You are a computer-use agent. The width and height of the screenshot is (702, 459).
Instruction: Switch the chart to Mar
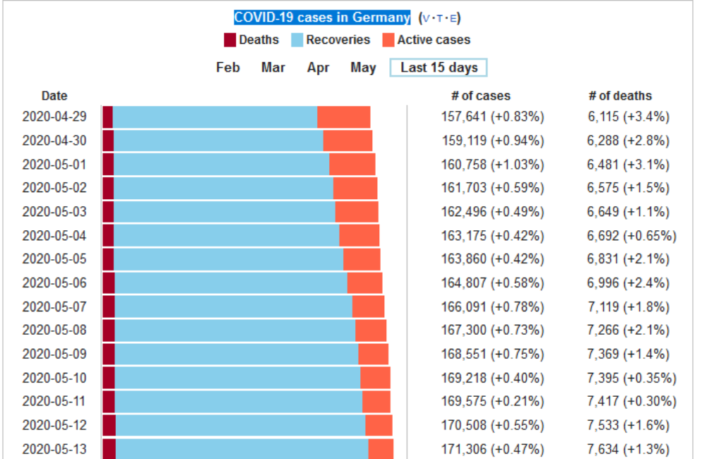(x=273, y=68)
